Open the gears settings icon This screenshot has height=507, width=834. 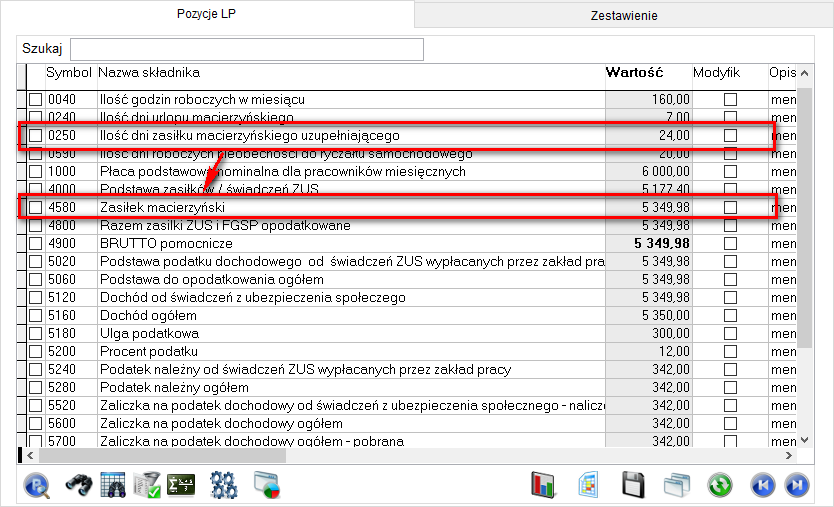[223, 485]
